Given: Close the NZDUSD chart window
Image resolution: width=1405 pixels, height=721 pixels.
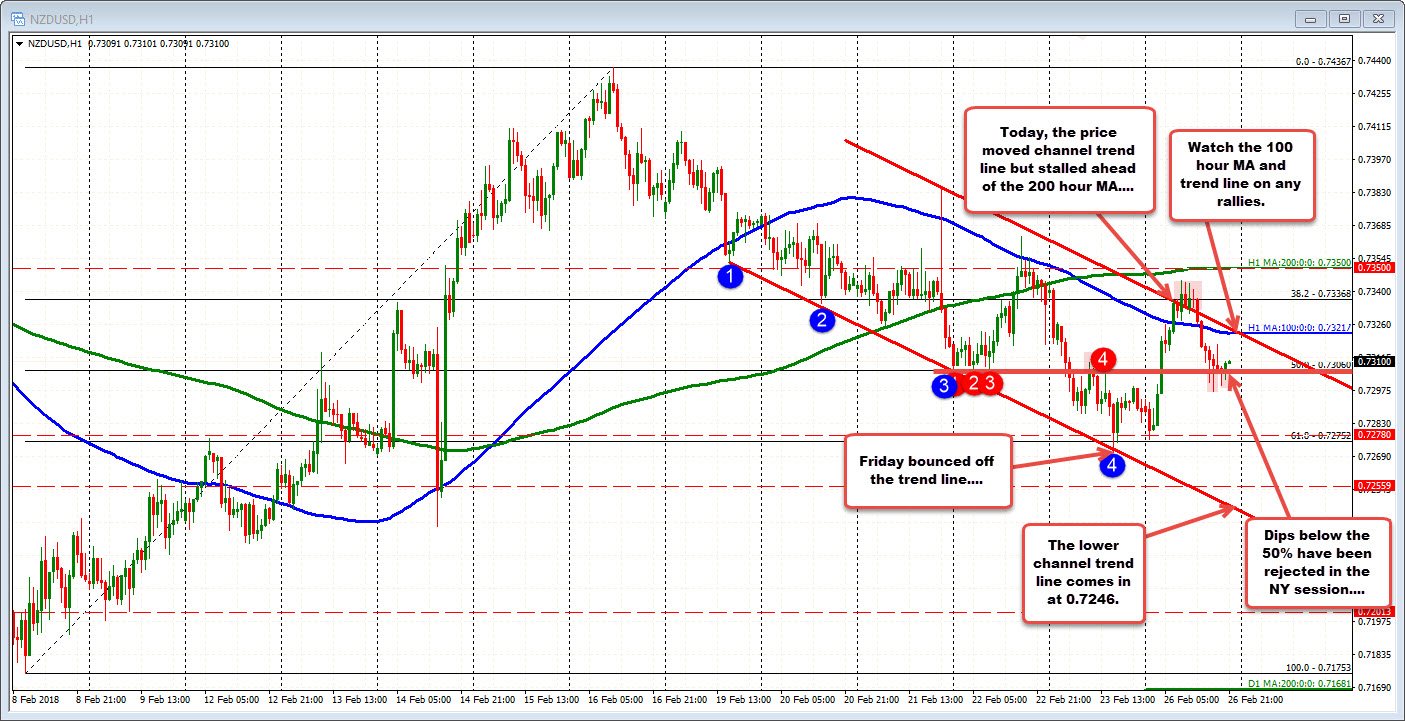Looking at the screenshot, I should tap(1377, 18).
